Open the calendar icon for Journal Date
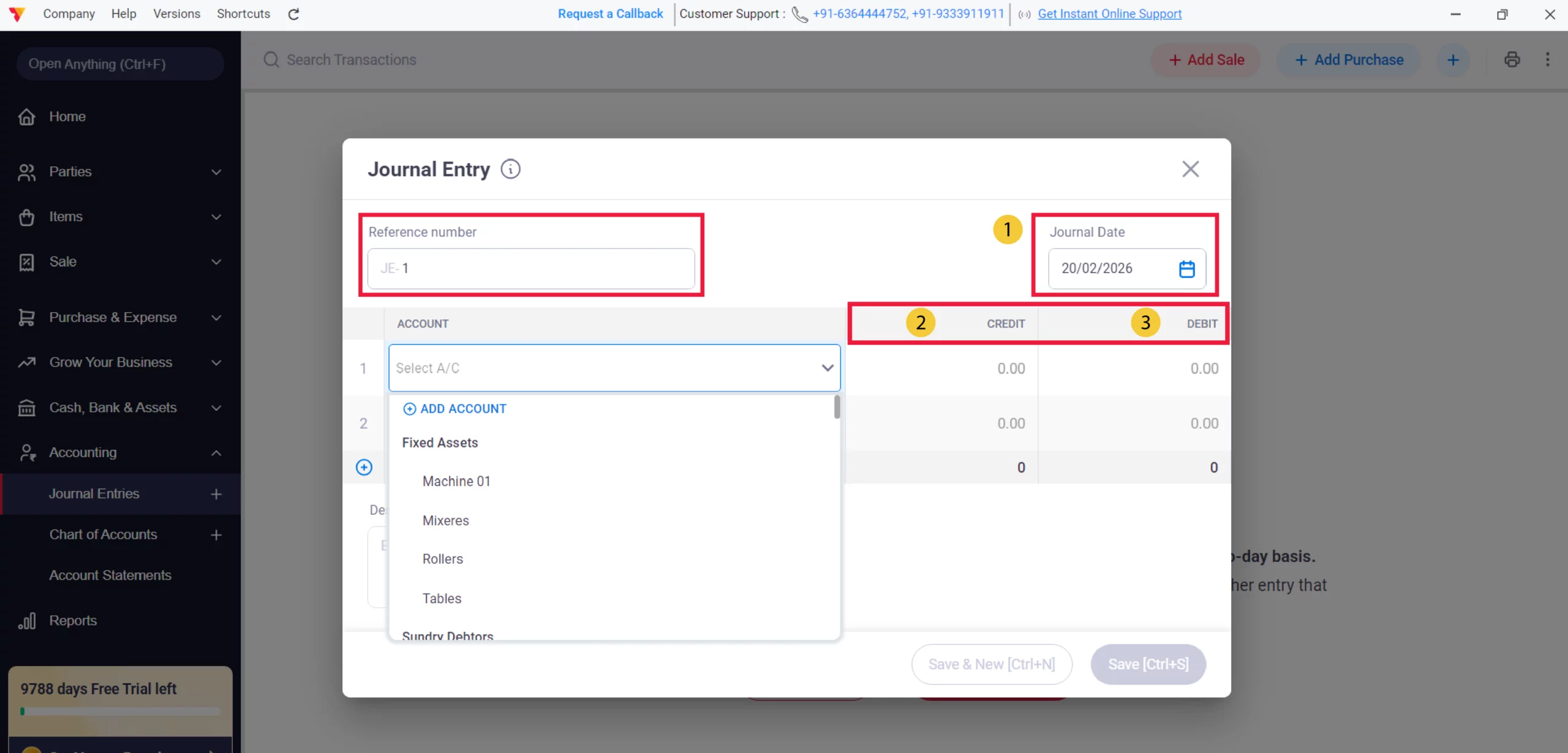Image resolution: width=1568 pixels, height=753 pixels. (1187, 268)
